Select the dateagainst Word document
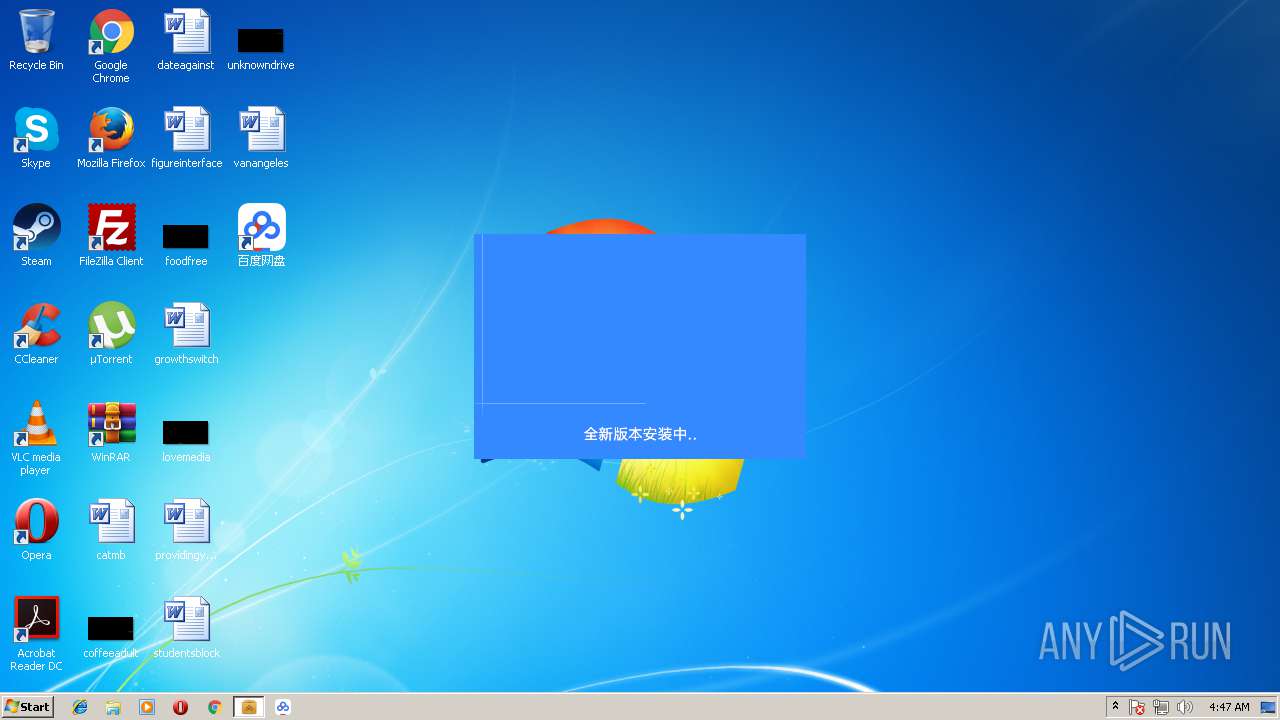Screen dimensions: 1280x720 tap(186, 40)
